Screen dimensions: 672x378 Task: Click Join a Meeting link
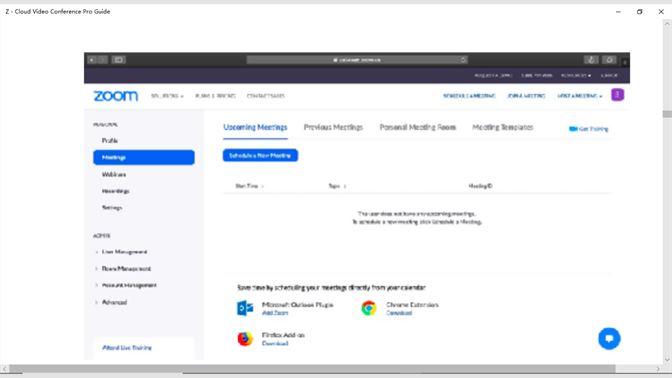(x=526, y=96)
